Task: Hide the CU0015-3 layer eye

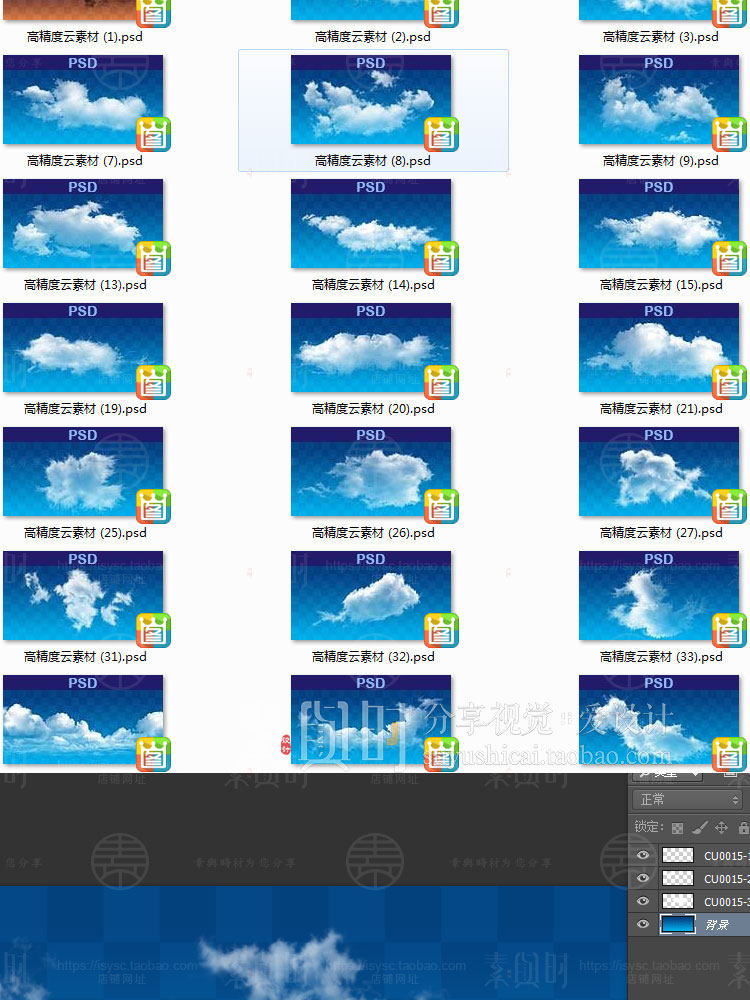Action: (x=643, y=901)
